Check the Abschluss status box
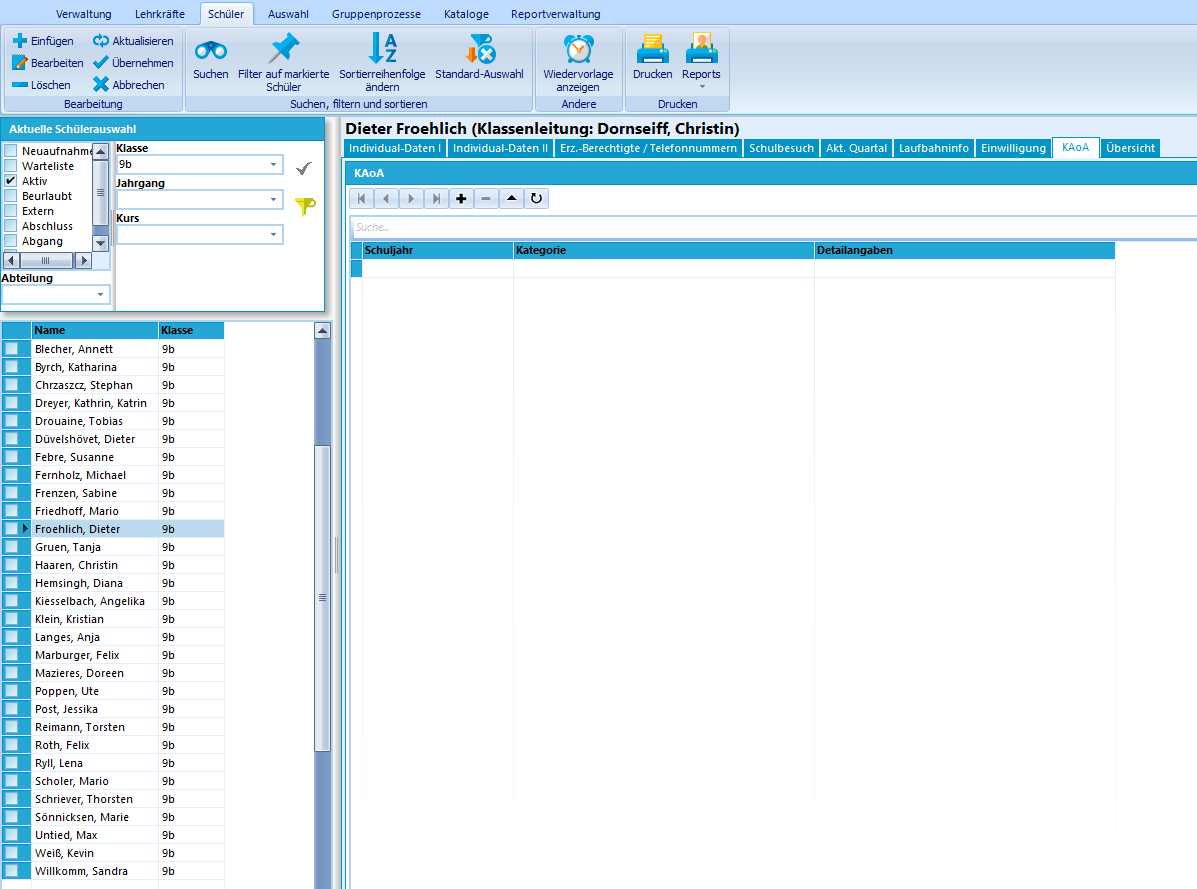 click(11, 226)
